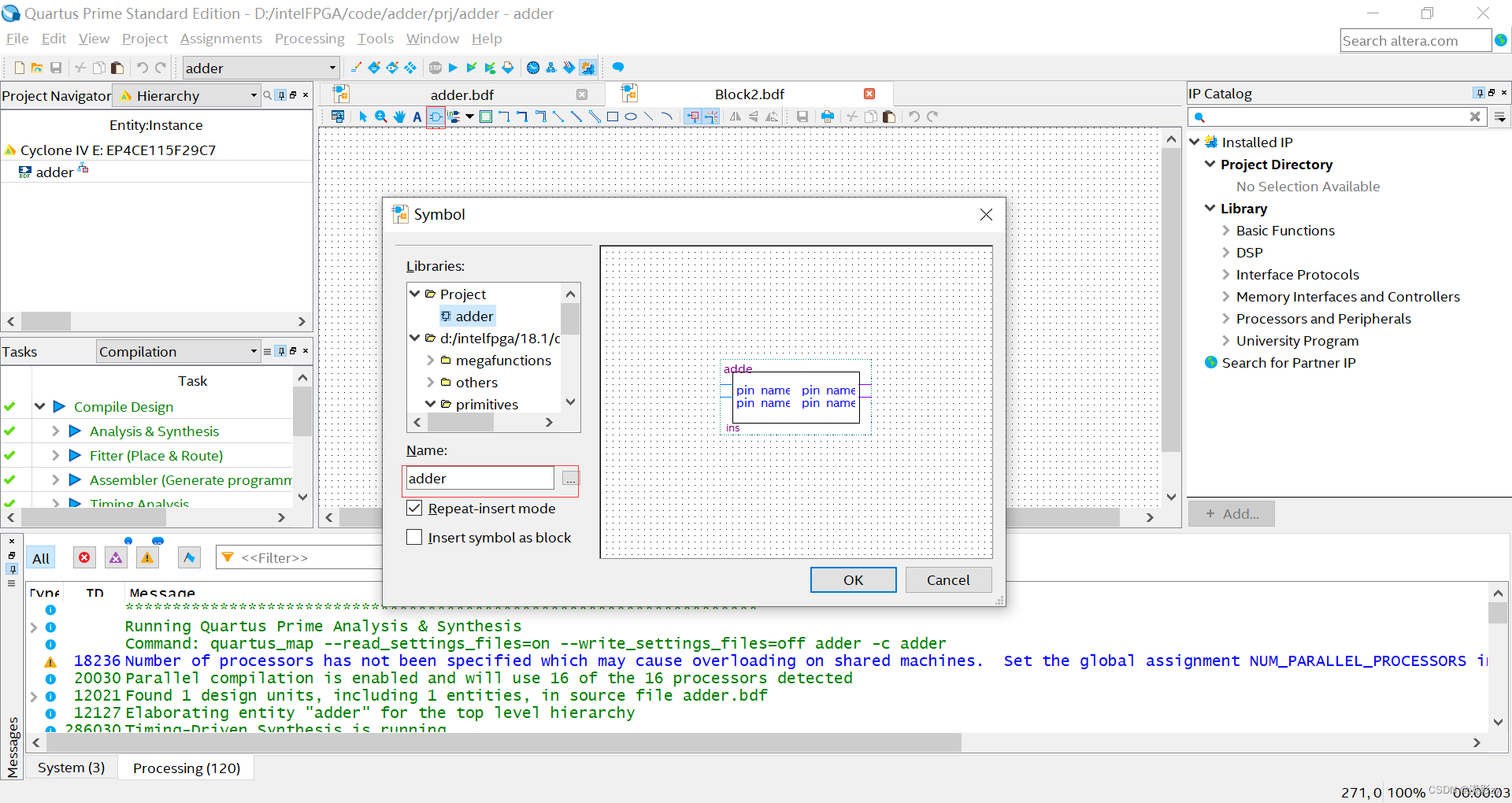Click the New file icon in main toolbar
This screenshot has height=803, width=1512.
point(20,68)
